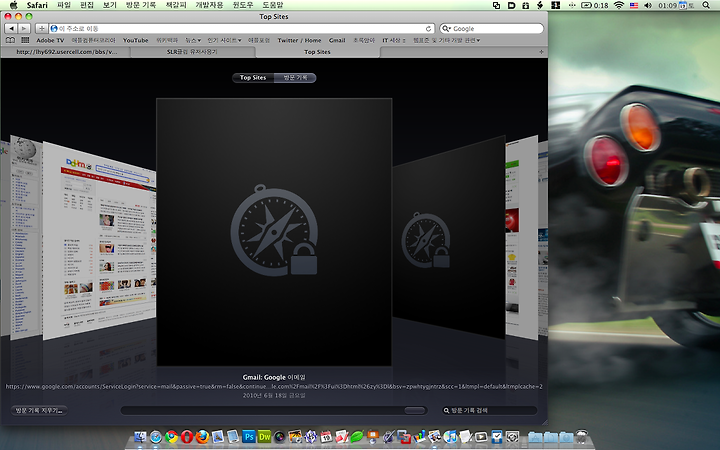Open the Twitter / Home bookmark
The width and height of the screenshot is (720, 450).
point(299,40)
